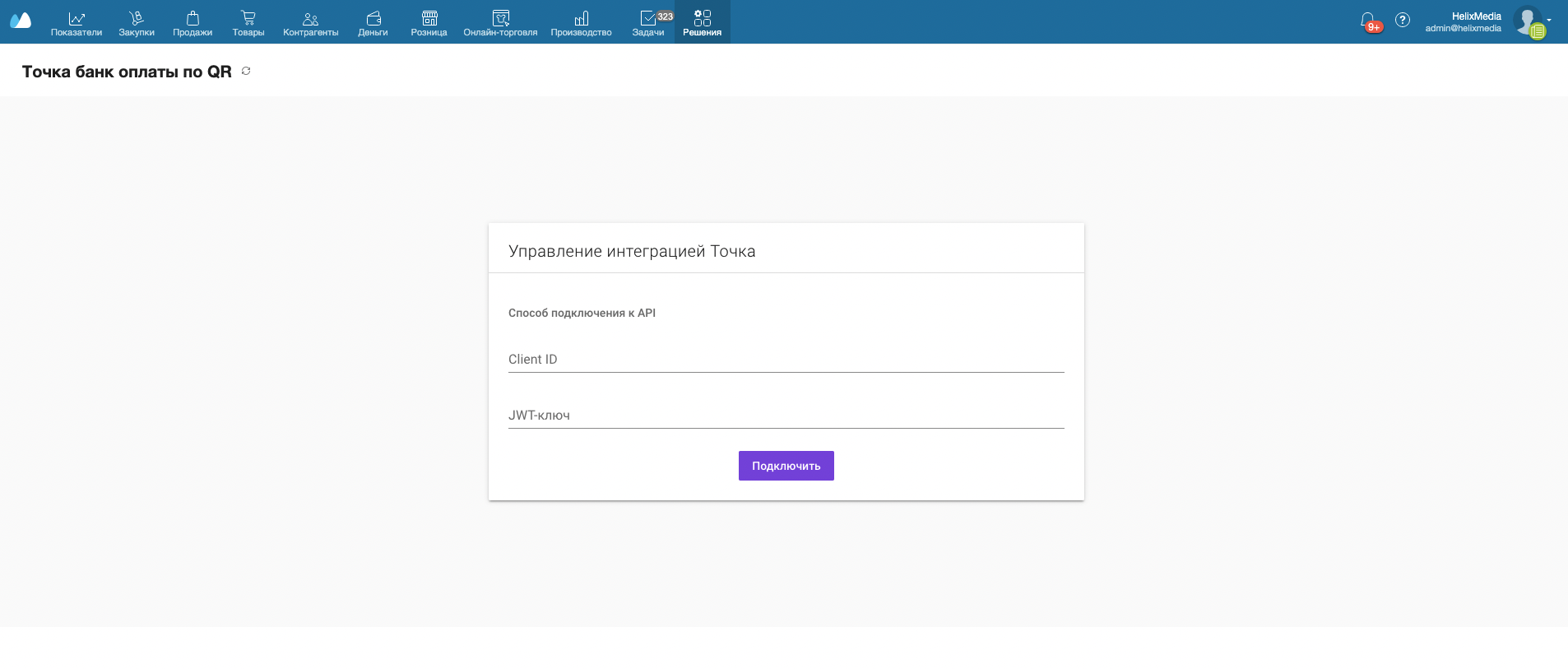Click the Управление интеграцией Точка heading
The image size is (1568, 669).
[x=632, y=251]
